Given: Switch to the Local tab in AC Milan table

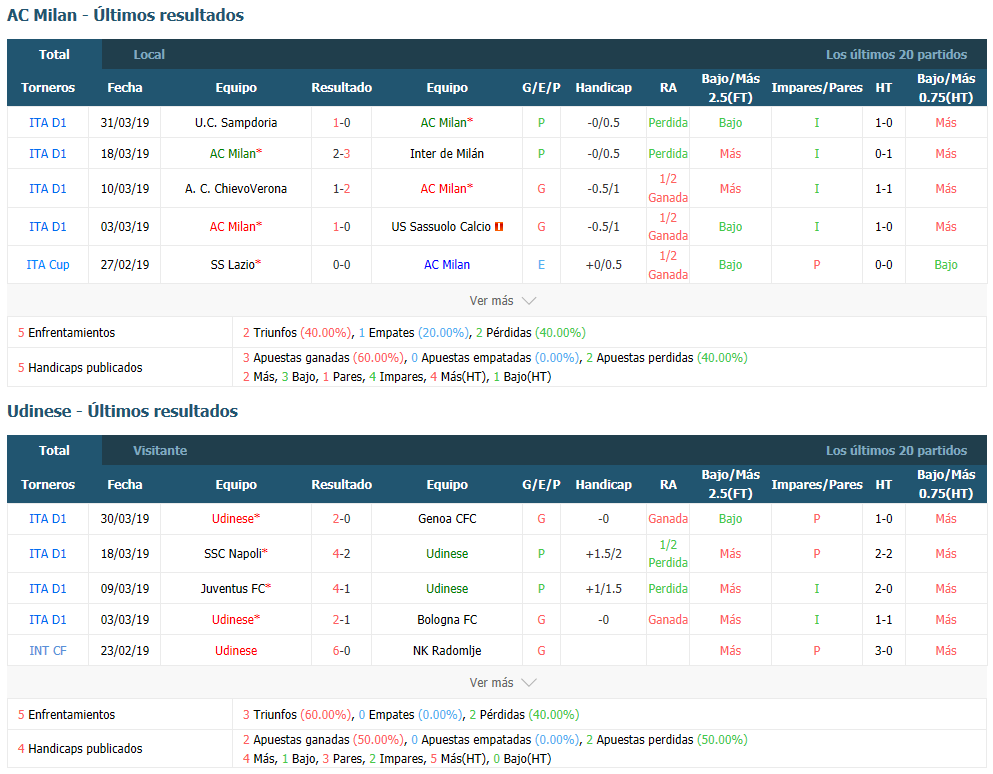Looking at the screenshot, I should pyautogui.click(x=149, y=54).
